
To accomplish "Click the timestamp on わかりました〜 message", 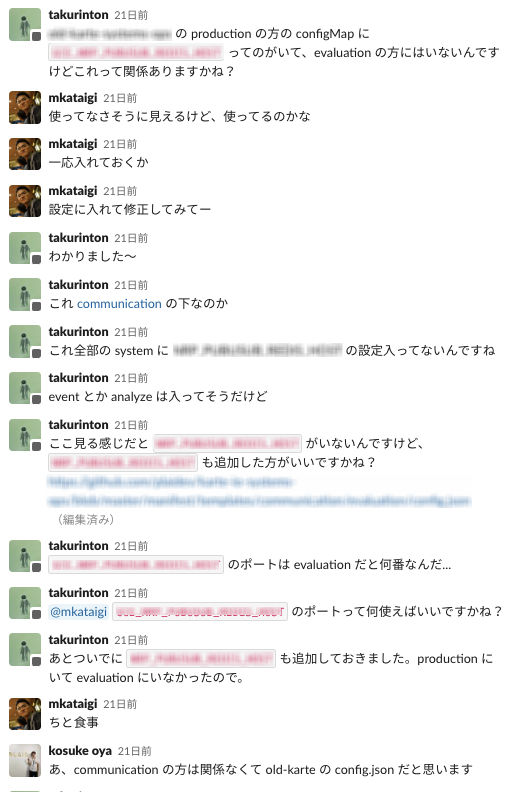I will click(131, 238).
